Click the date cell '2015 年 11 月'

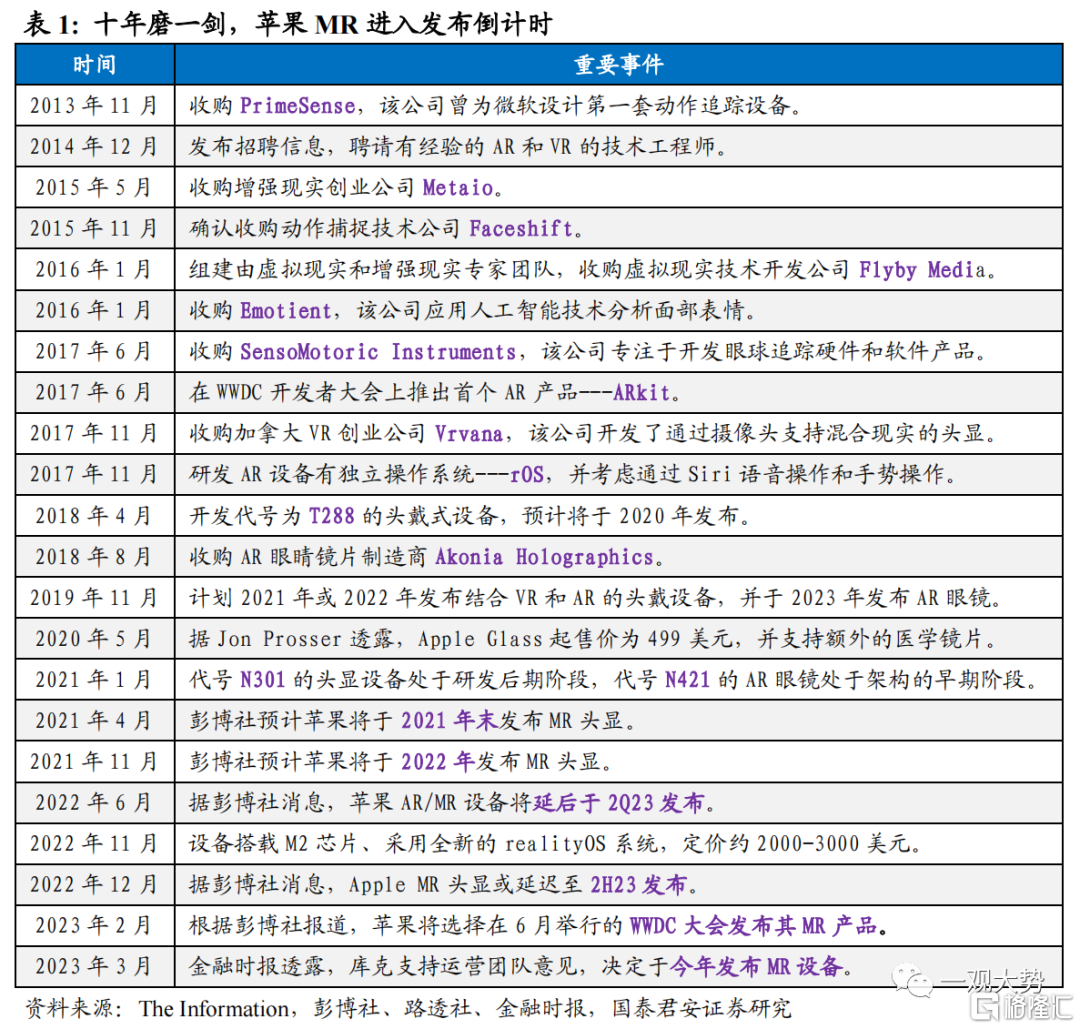coord(94,228)
